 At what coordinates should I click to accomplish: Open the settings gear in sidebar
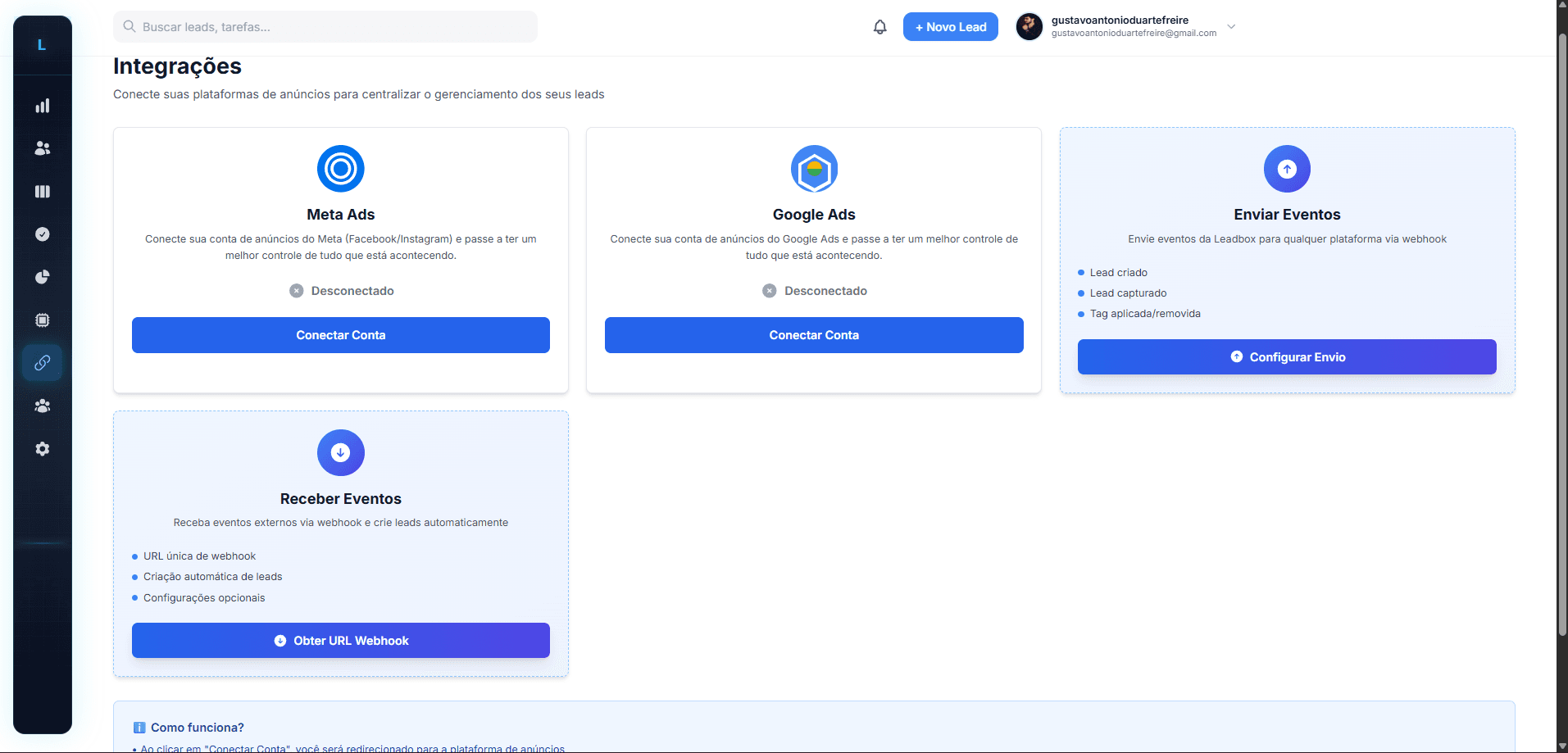pos(43,449)
